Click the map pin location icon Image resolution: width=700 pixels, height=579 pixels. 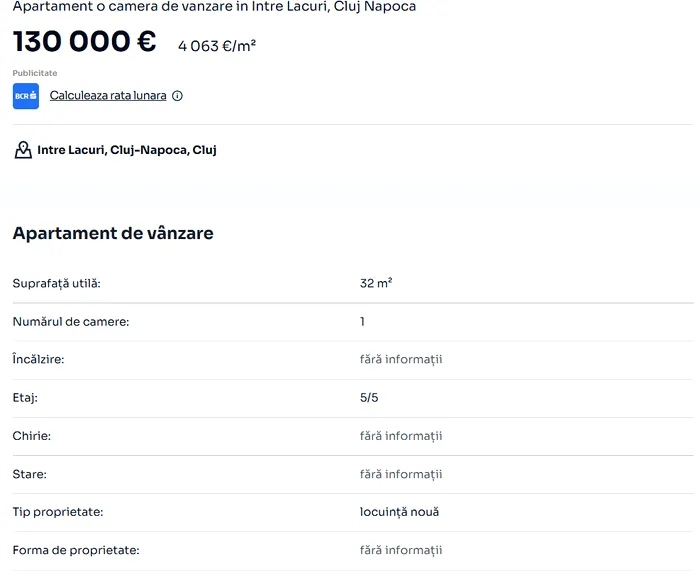pos(23,150)
